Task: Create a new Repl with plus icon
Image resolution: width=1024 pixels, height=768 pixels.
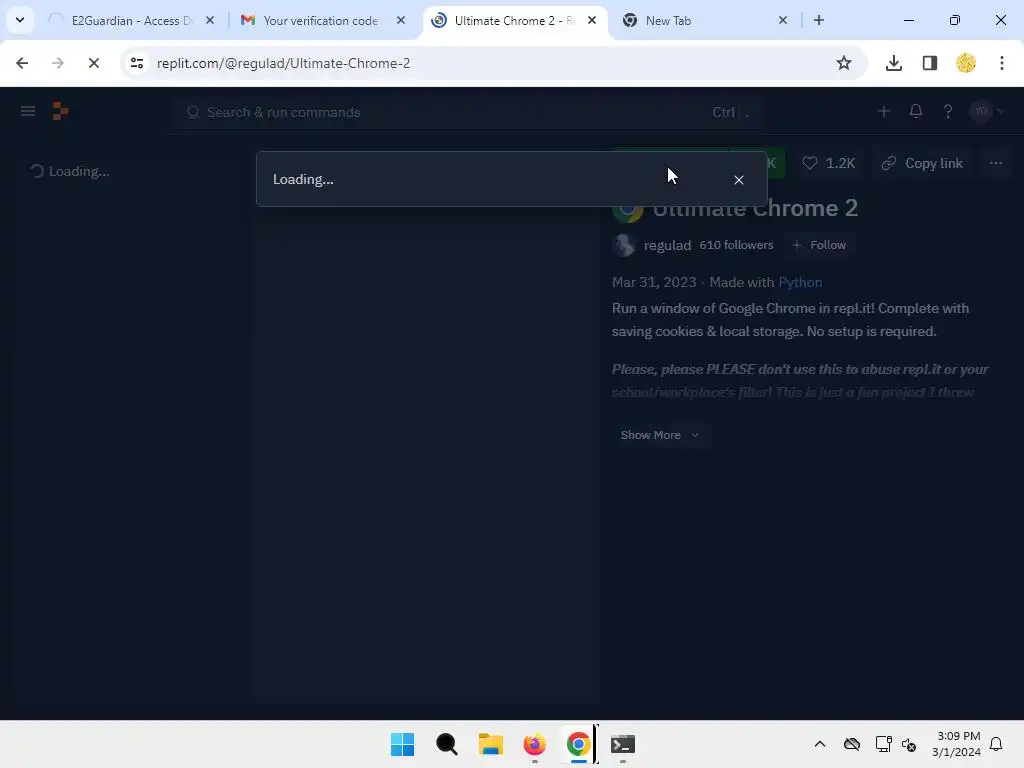Action: (884, 112)
